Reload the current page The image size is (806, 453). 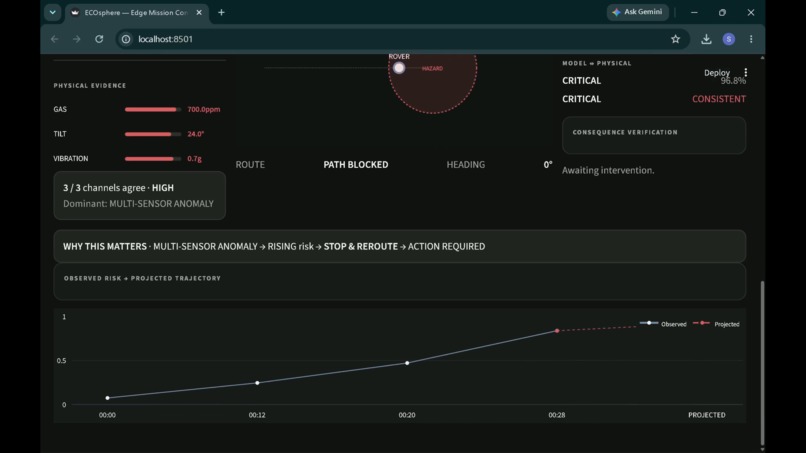tap(99, 39)
